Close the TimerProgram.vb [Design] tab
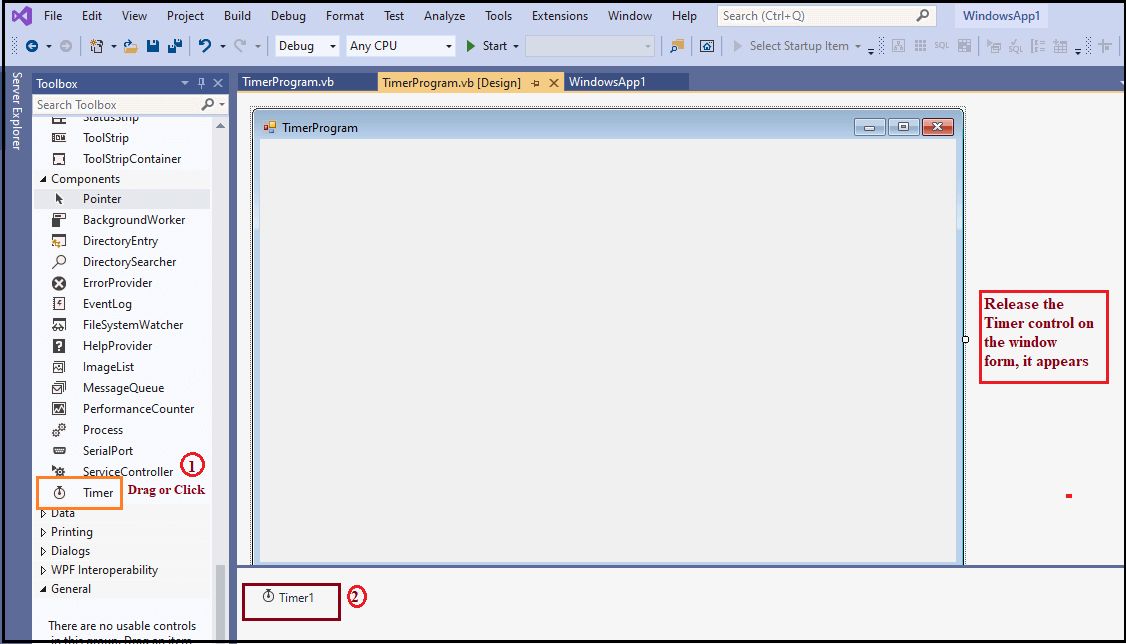This screenshot has height=644, width=1126. (554, 83)
